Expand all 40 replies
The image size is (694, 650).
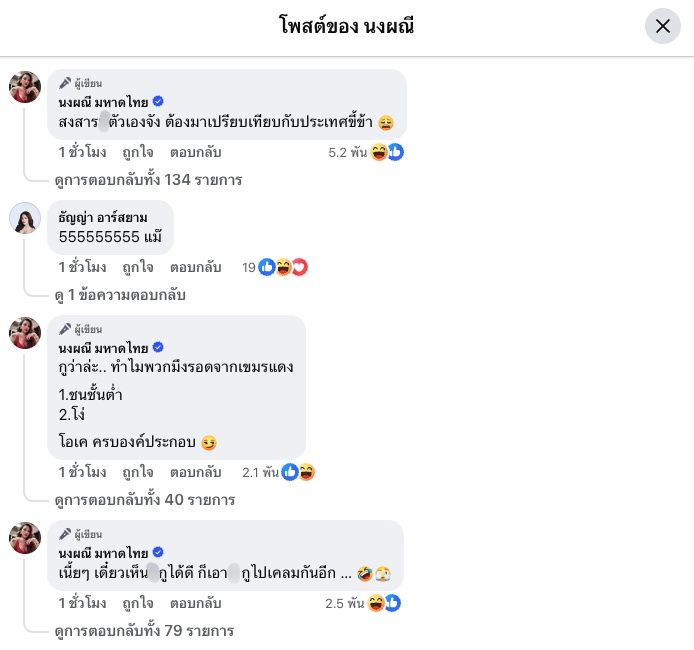tap(144, 499)
